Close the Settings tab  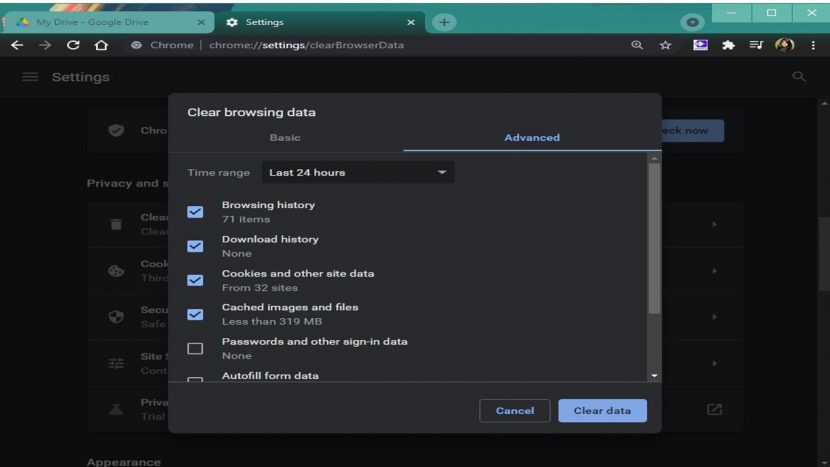(x=411, y=22)
